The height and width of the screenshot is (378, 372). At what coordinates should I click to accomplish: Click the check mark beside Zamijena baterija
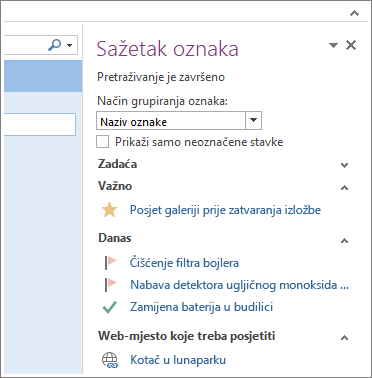109,307
